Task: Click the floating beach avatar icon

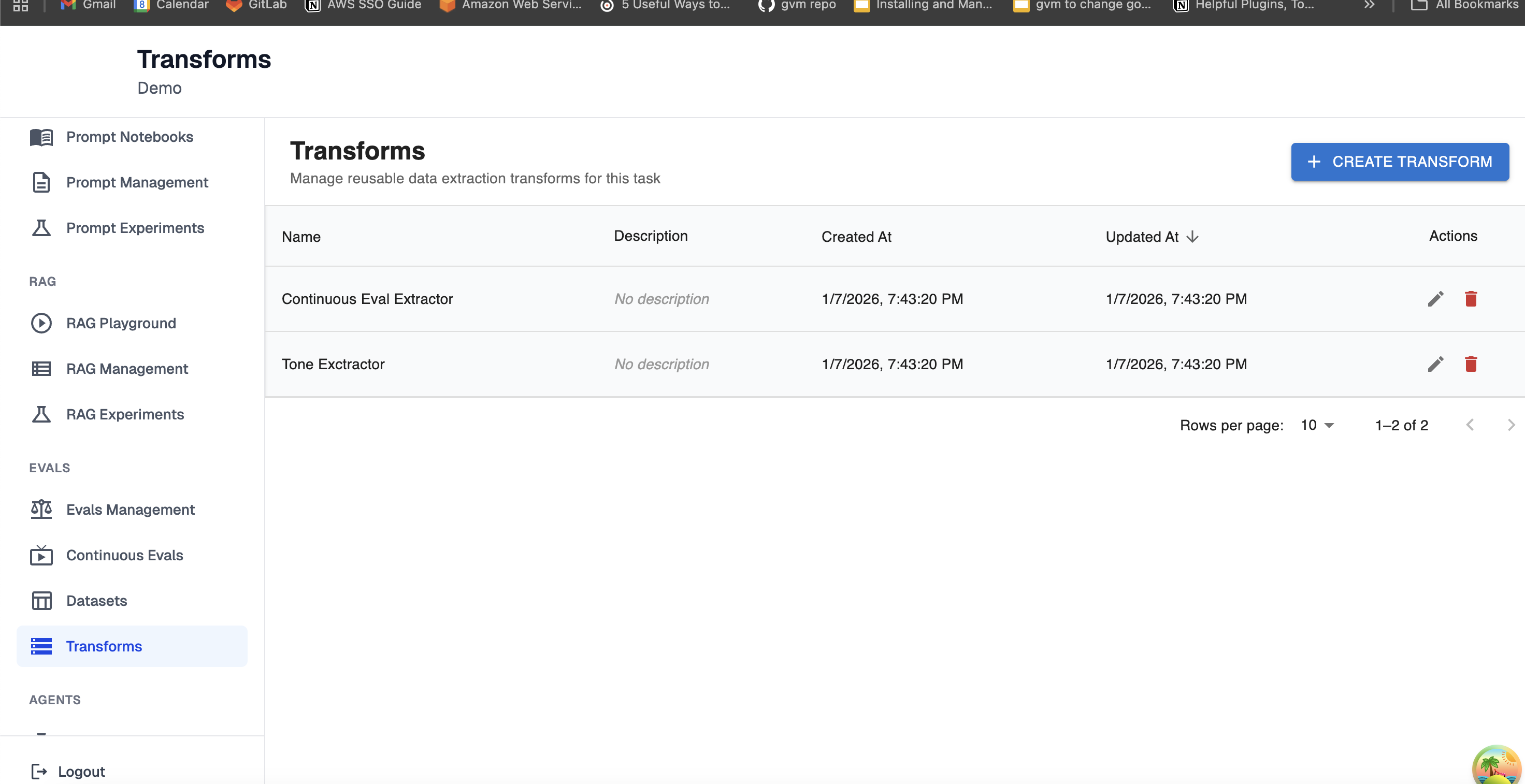Action: tap(1495, 766)
